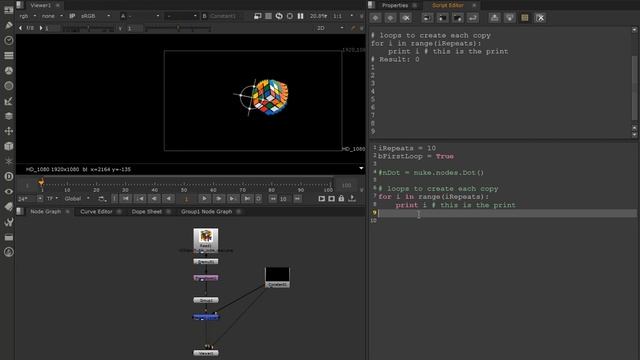640x360 pixels.
Task: Toggle region of interest in Viewer toolbar
Action: tap(289, 16)
